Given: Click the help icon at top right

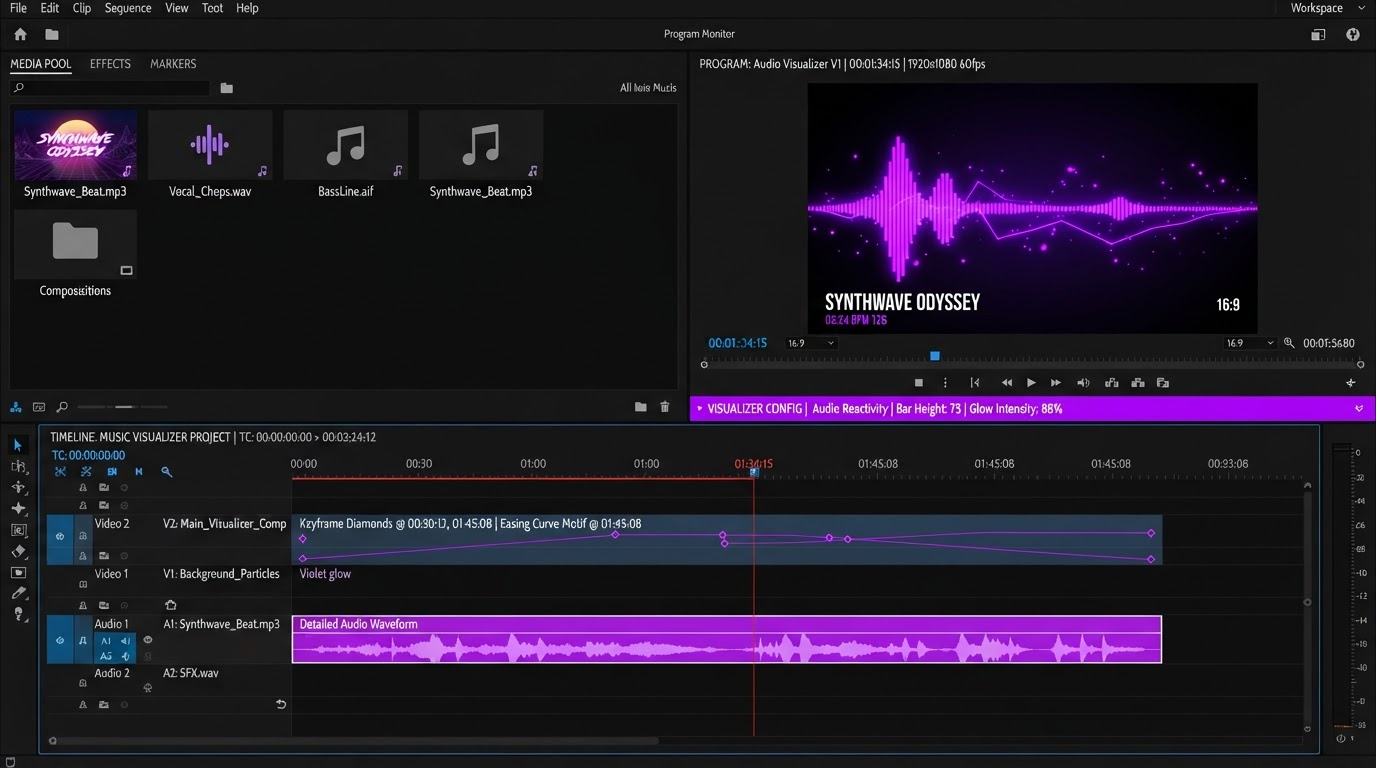Looking at the screenshot, I should coord(1353,34).
